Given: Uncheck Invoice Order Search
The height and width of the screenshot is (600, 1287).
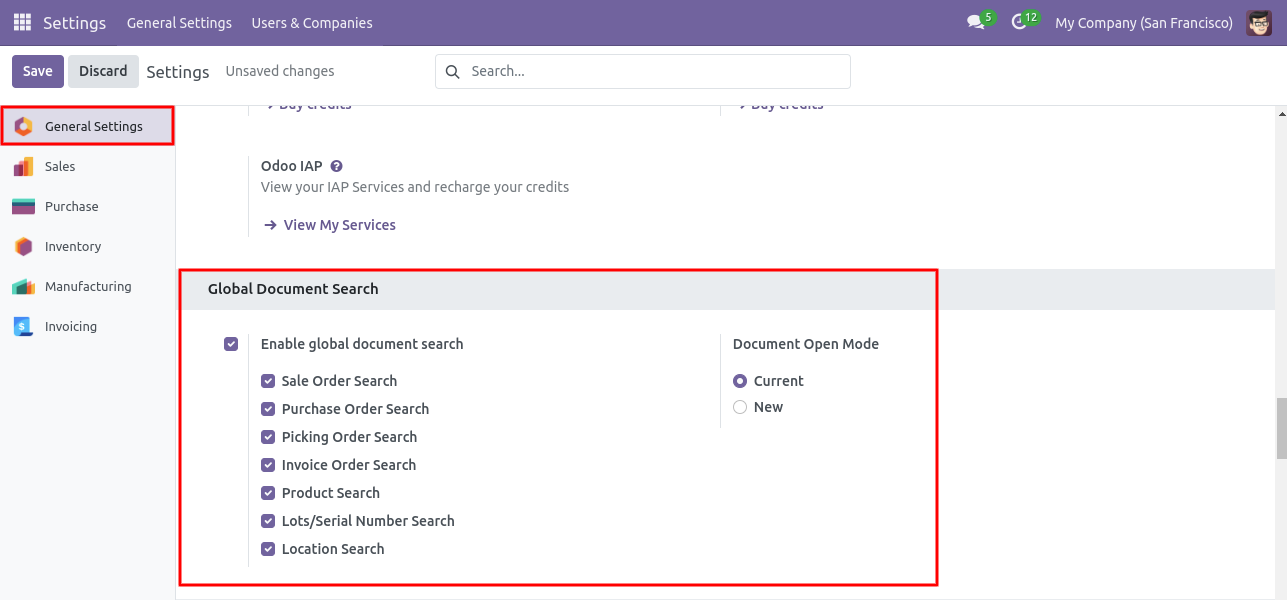Looking at the screenshot, I should click(x=268, y=465).
